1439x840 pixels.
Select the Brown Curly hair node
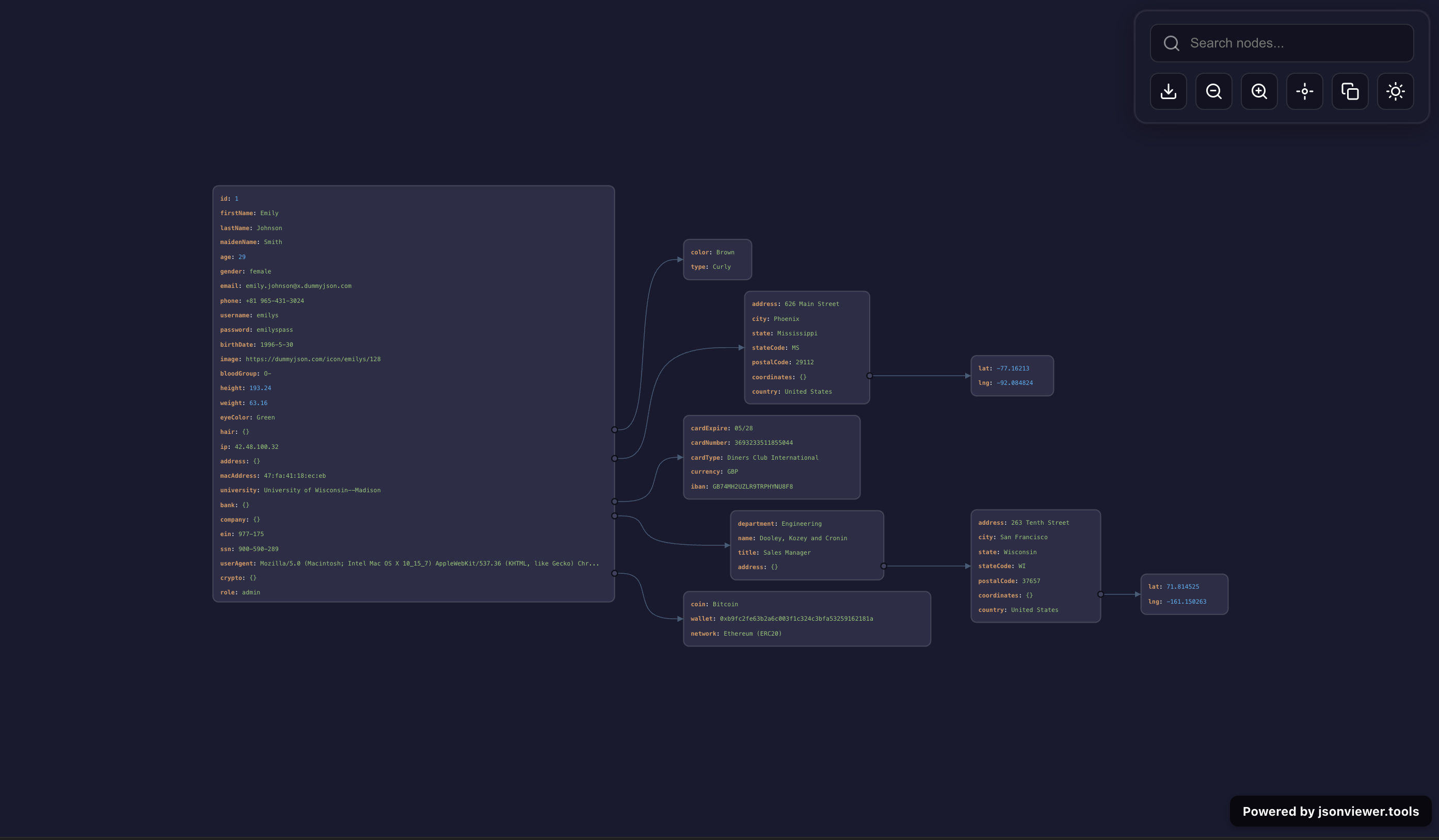coord(717,260)
